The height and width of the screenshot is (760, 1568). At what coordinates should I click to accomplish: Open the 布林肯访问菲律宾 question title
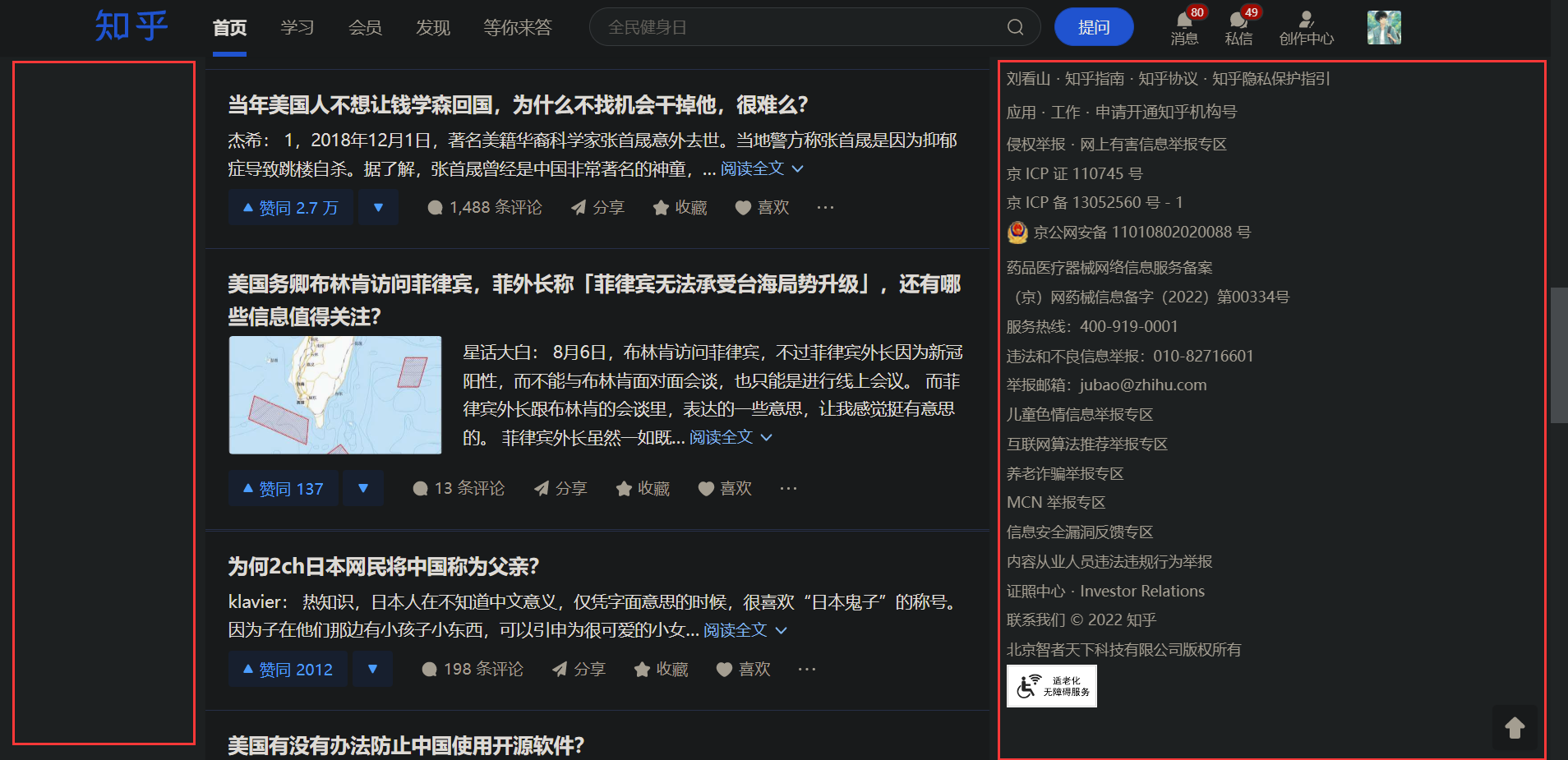coord(594,300)
